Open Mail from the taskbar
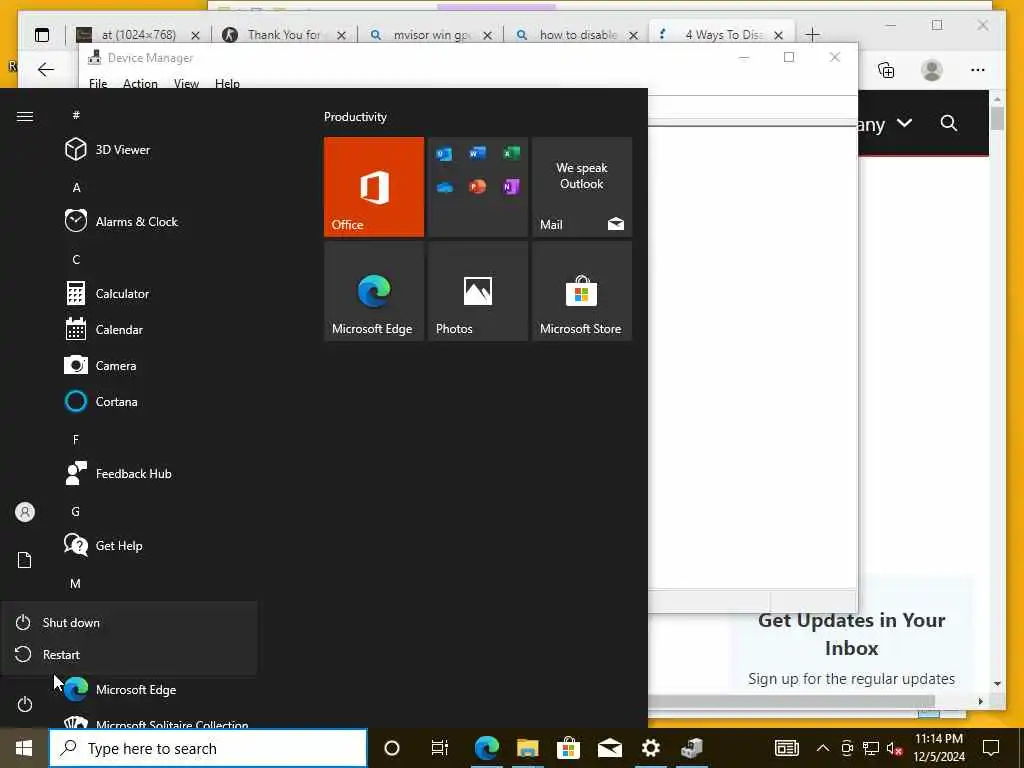1024x768 pixels. pyautogui.click(x=609, y=748)
